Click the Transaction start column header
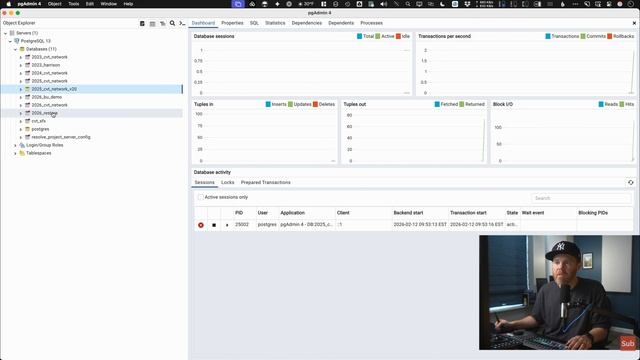Screen dimensions: 640x360 (468, 213)
